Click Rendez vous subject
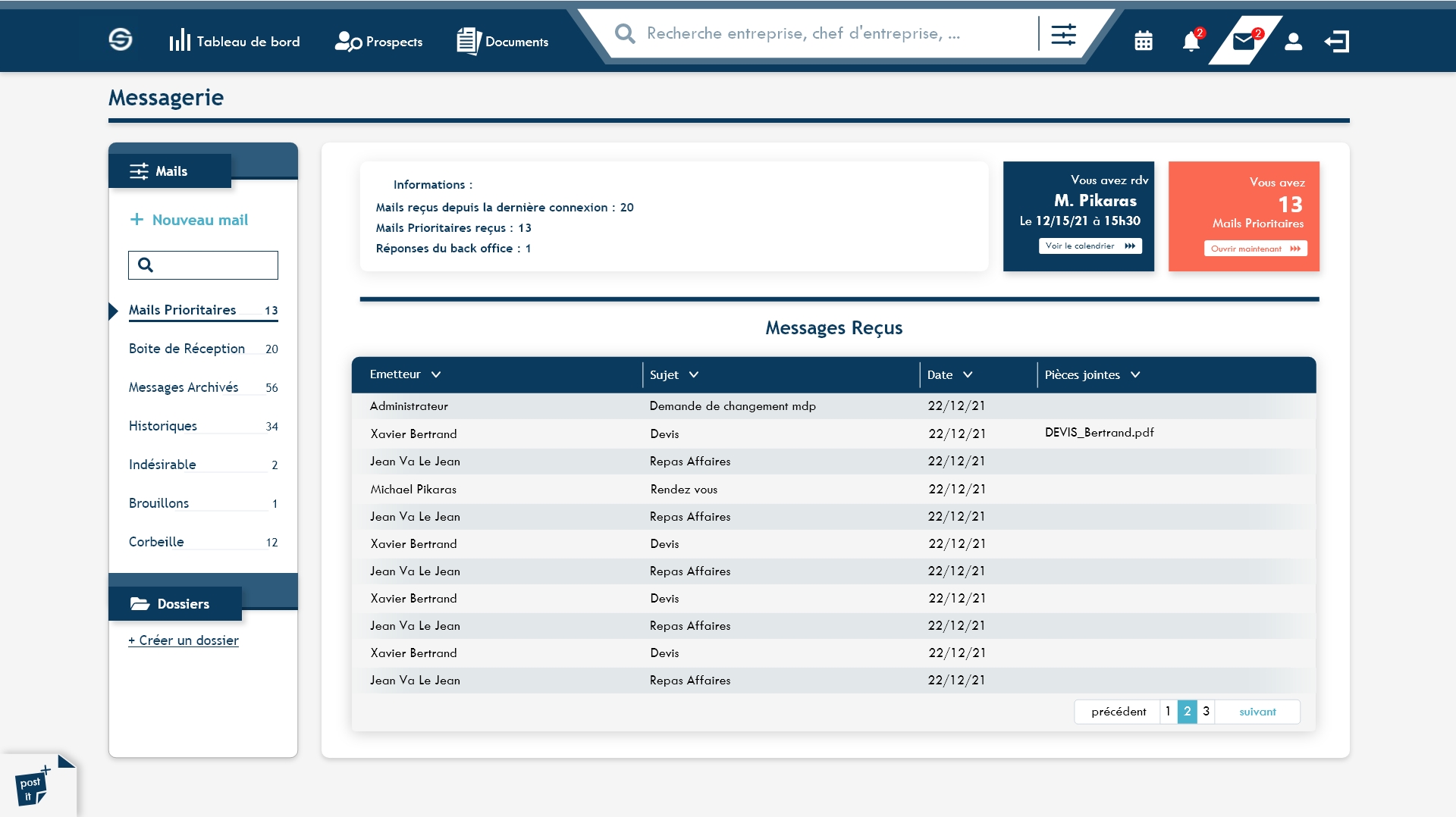 [683, 490]
